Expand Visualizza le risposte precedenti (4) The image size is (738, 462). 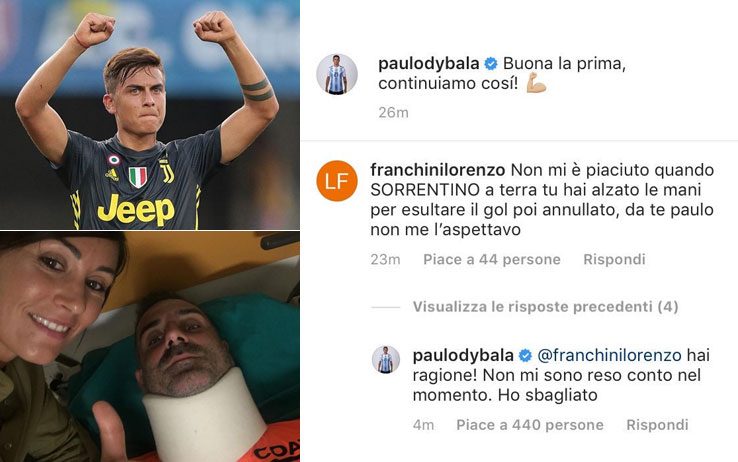pos(545,307)
